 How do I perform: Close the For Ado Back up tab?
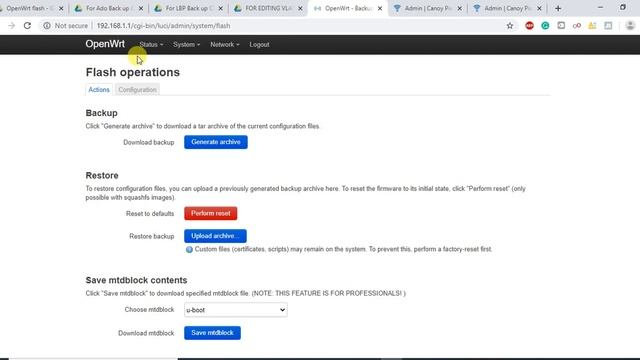(141, 8)
